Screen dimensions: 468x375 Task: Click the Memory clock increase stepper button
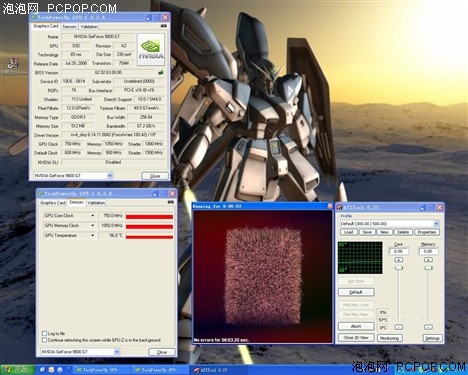pyautogui.click(x=428, y=259)
